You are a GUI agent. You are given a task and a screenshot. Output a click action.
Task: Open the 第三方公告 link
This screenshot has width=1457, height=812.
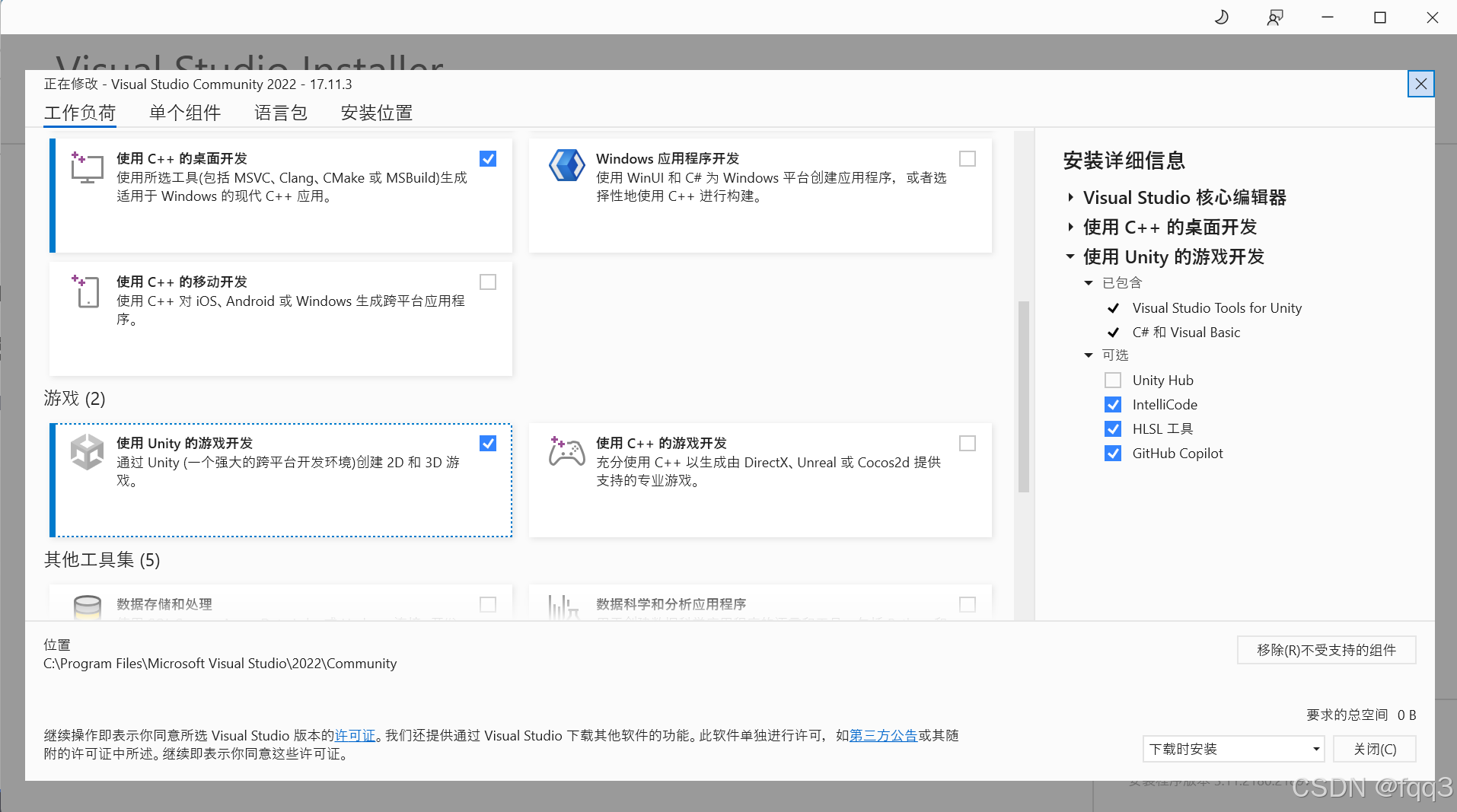[883, 735]
